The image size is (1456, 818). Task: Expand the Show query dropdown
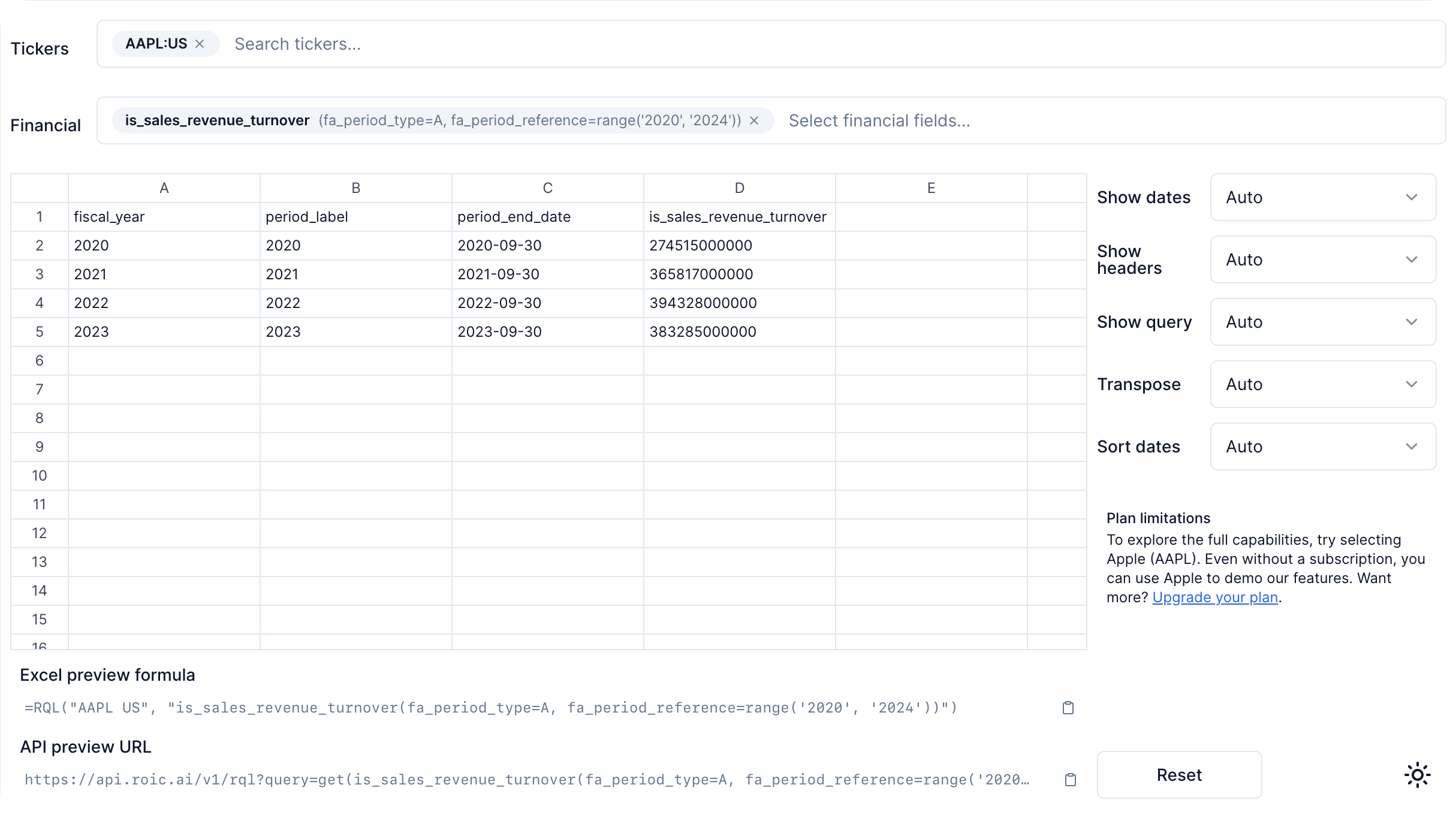1322,322
